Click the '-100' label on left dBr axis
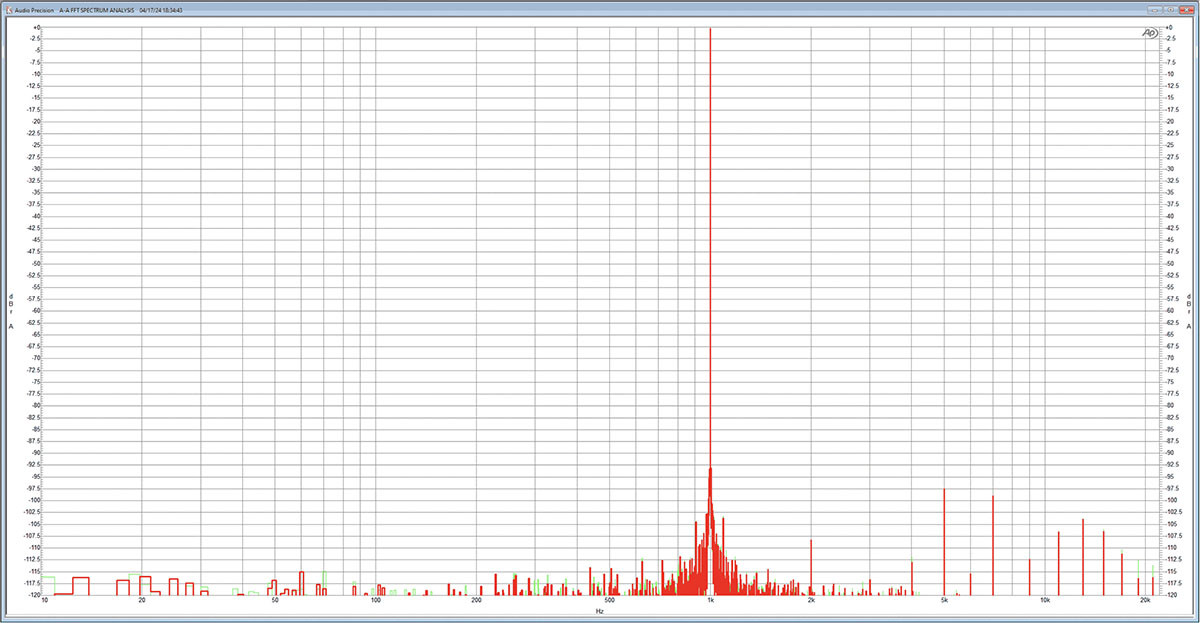Viewport: 1200px width, 623px height. point(34,500)
